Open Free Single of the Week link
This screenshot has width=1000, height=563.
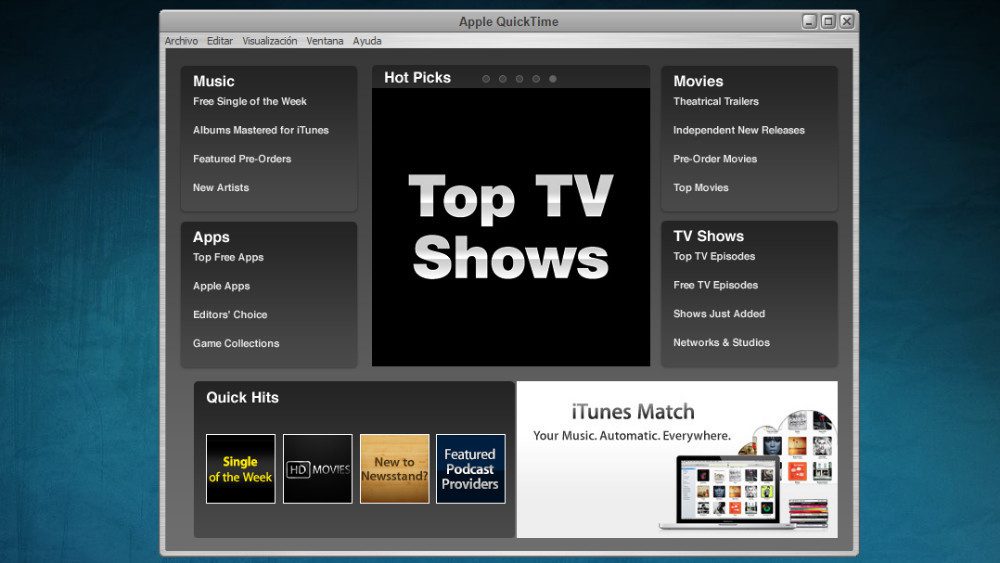(x=249, y=102)
